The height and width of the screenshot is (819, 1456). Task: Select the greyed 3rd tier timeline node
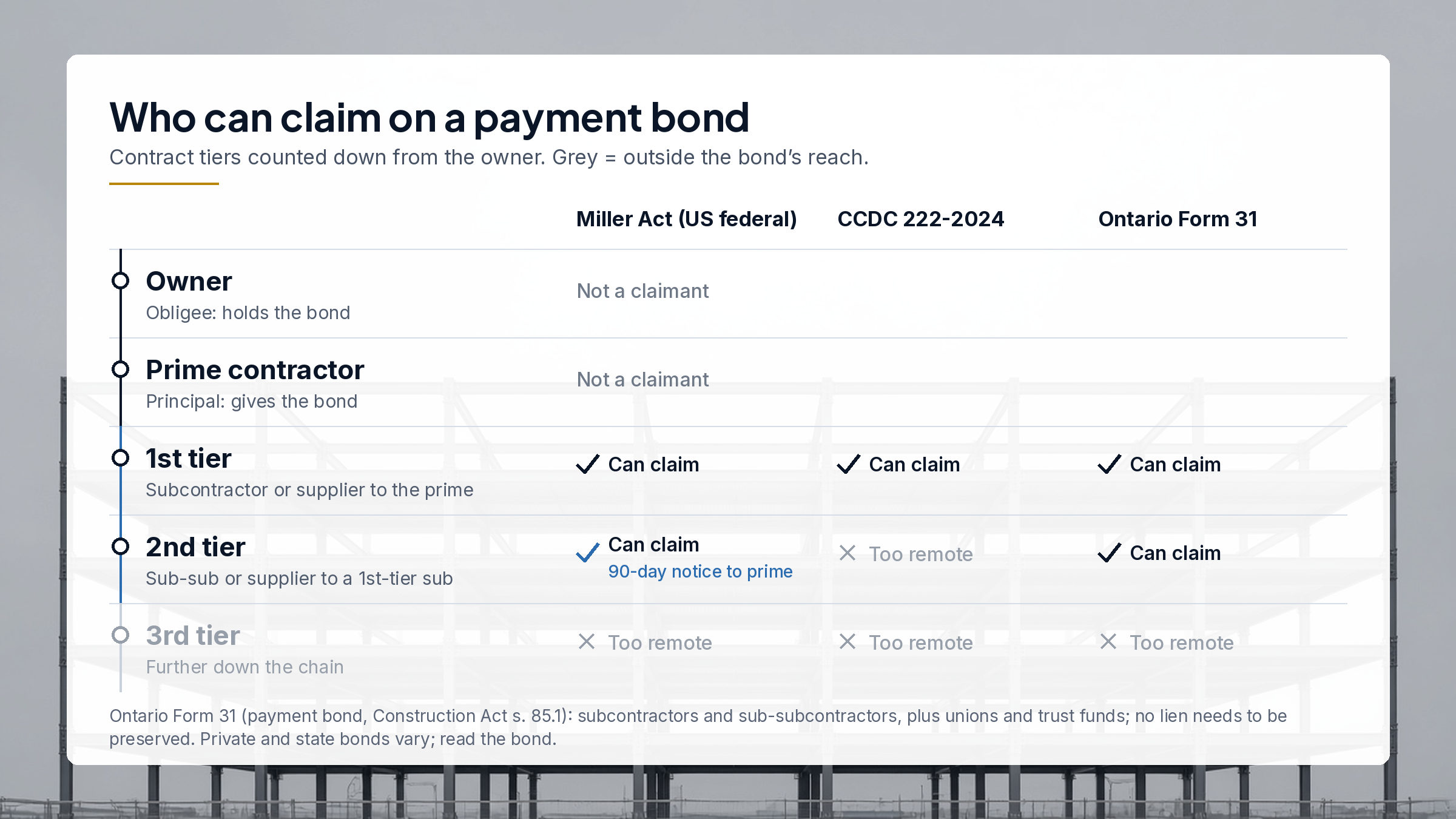pos(121,635)
